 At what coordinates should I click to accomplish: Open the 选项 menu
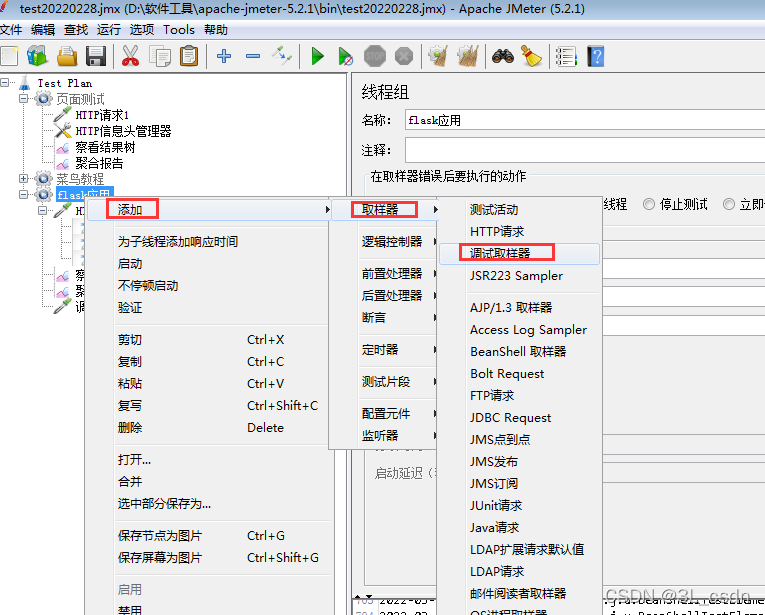pos(141,30)
